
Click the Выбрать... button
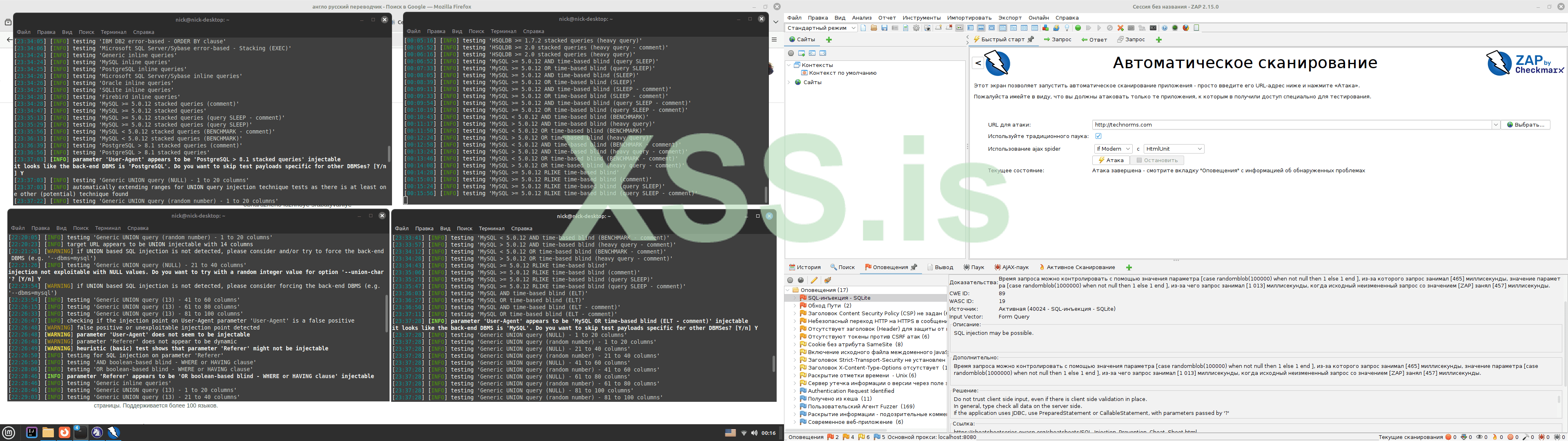coord(1525,125)
